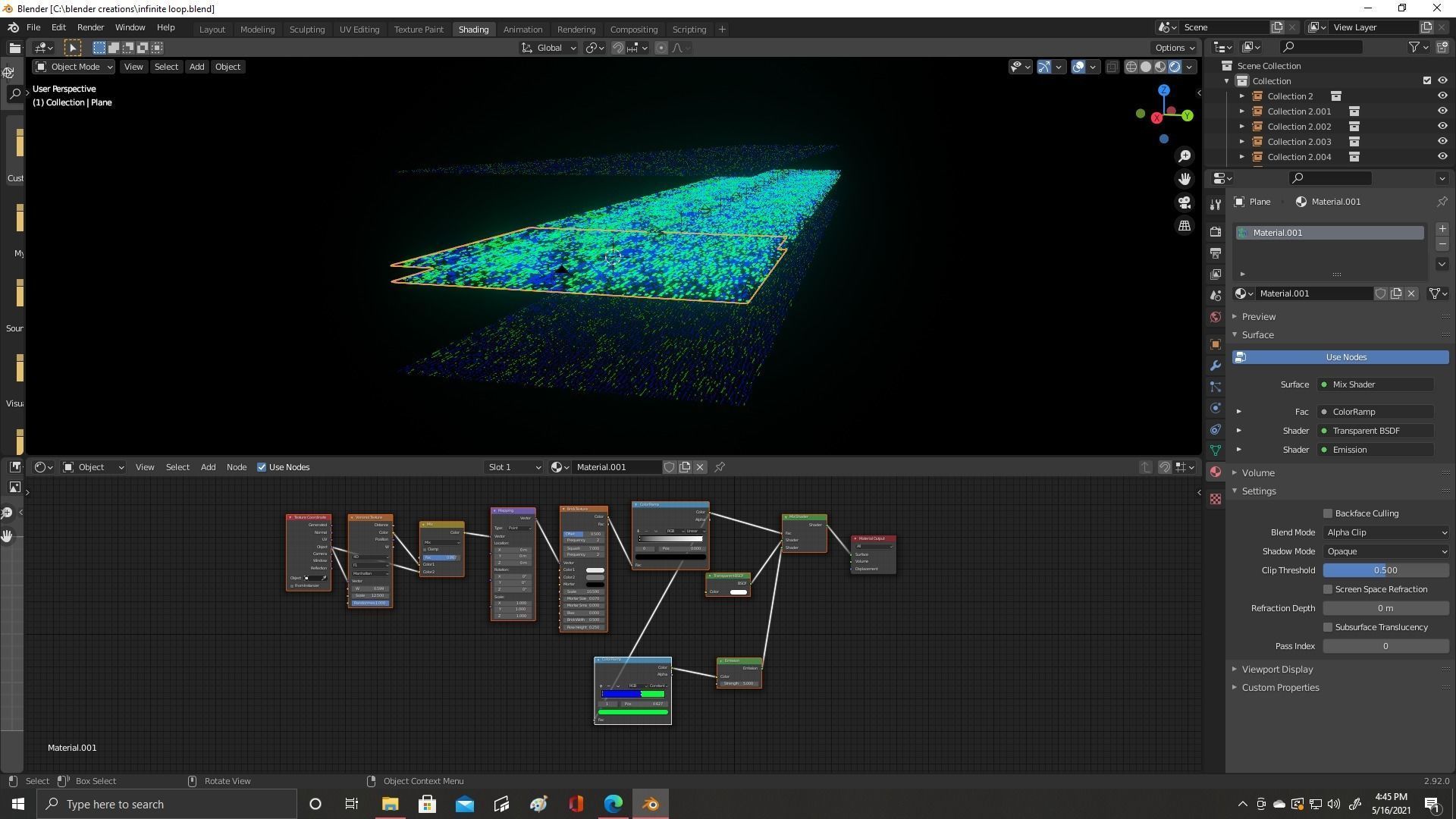Image resolution: width=1456 pixels, height=819 pixels.
Task: Open the Texture Properties checker icon
Action: (1216, 500)
